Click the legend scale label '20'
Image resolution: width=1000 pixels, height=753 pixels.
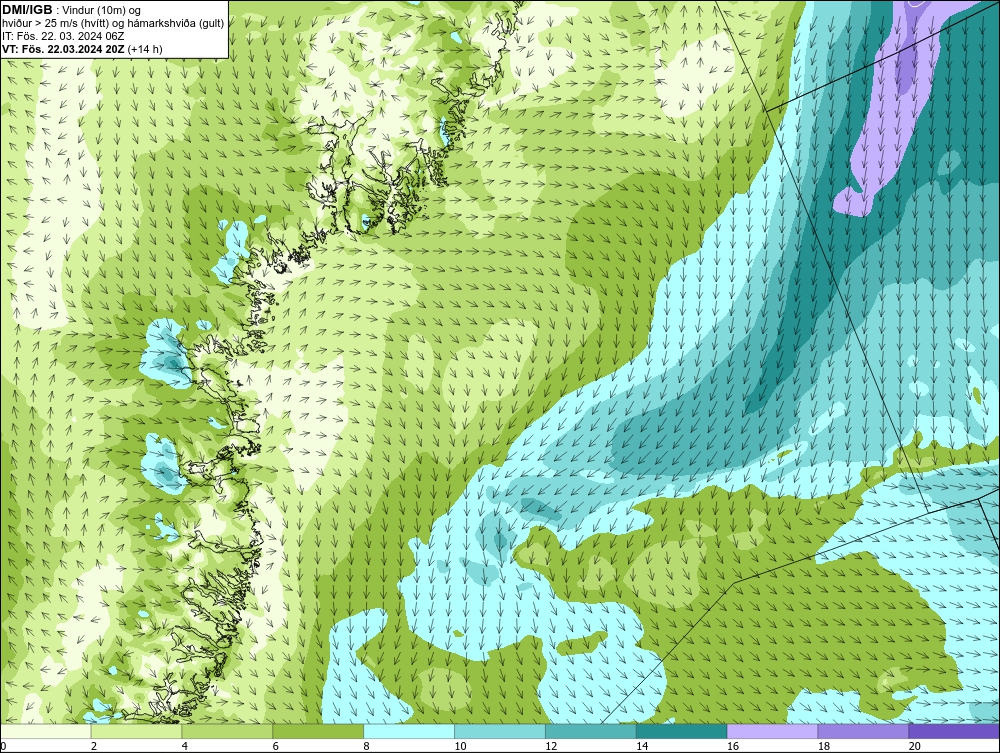click(915, 746)
